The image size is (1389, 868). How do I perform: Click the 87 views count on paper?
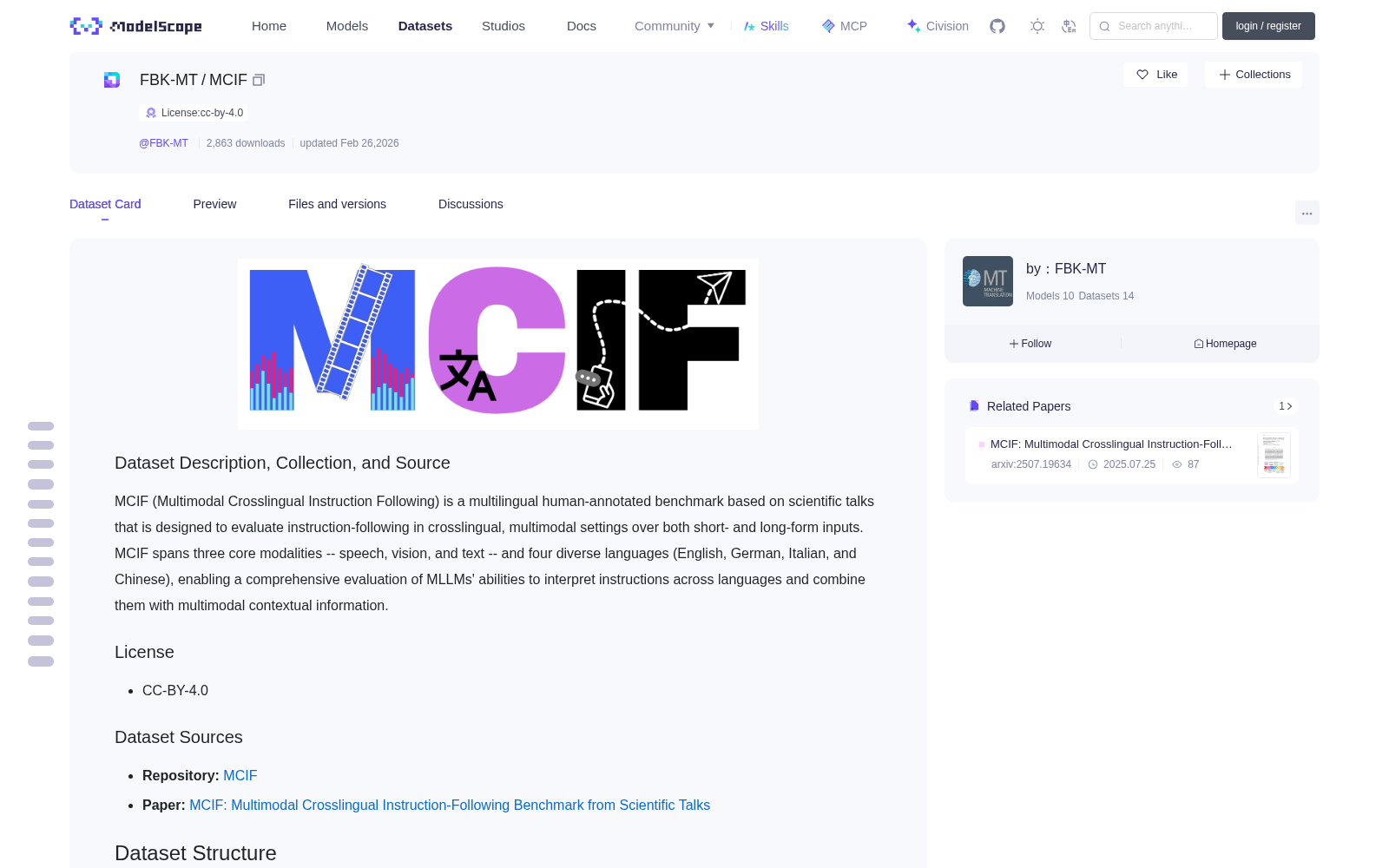(1194, 464)
